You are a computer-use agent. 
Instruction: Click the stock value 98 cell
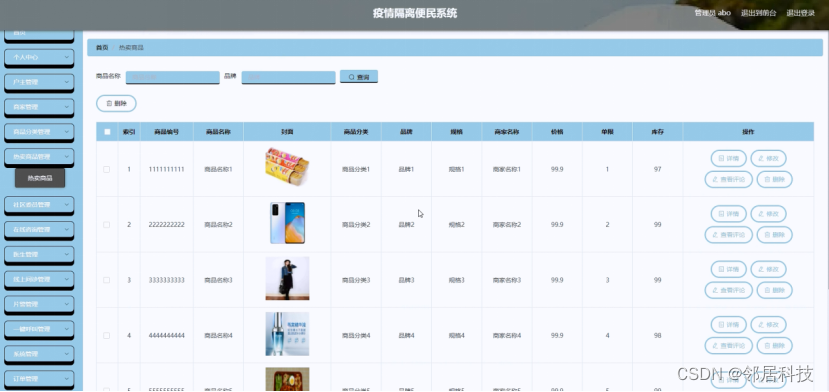pyautogui.click(x=657, y=335)
